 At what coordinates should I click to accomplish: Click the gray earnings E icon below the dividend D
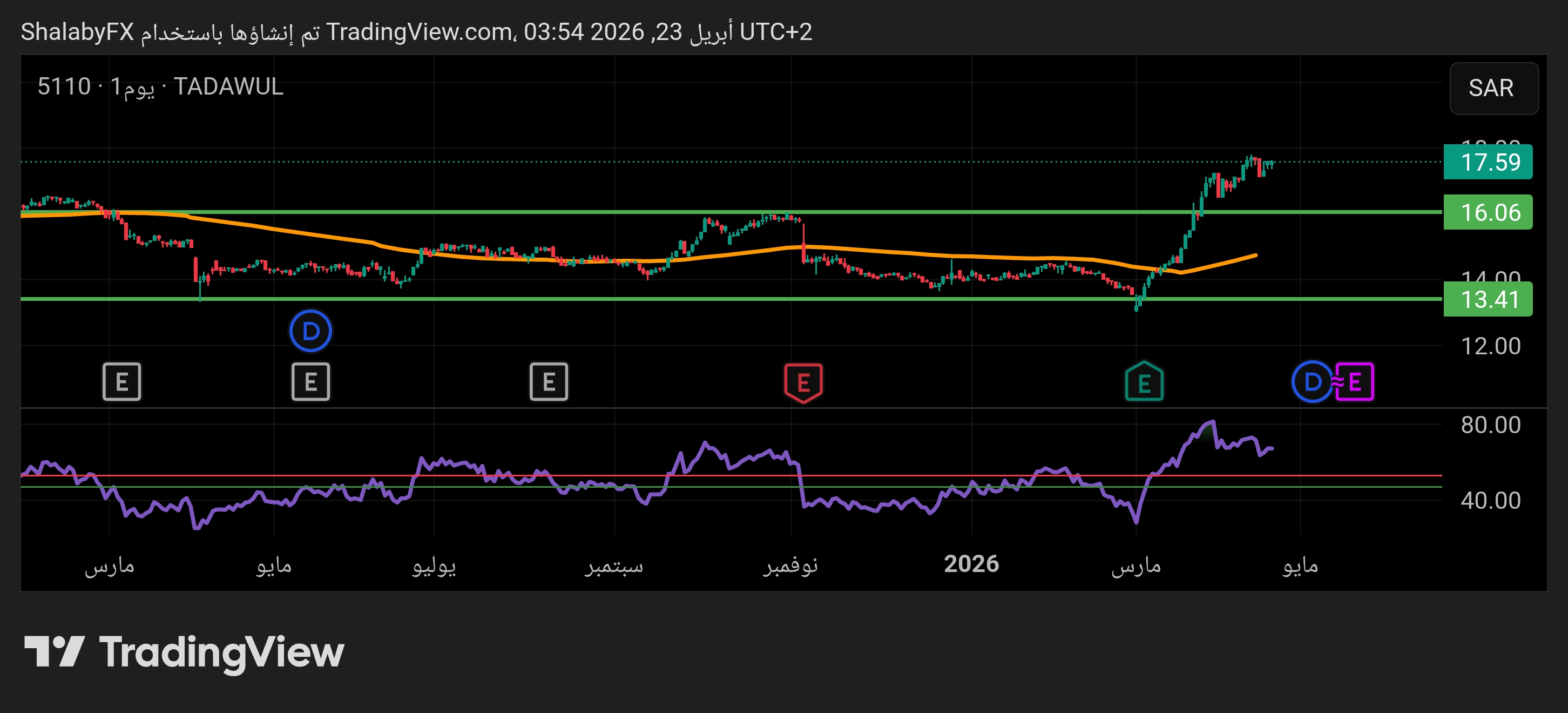(310, 382)
